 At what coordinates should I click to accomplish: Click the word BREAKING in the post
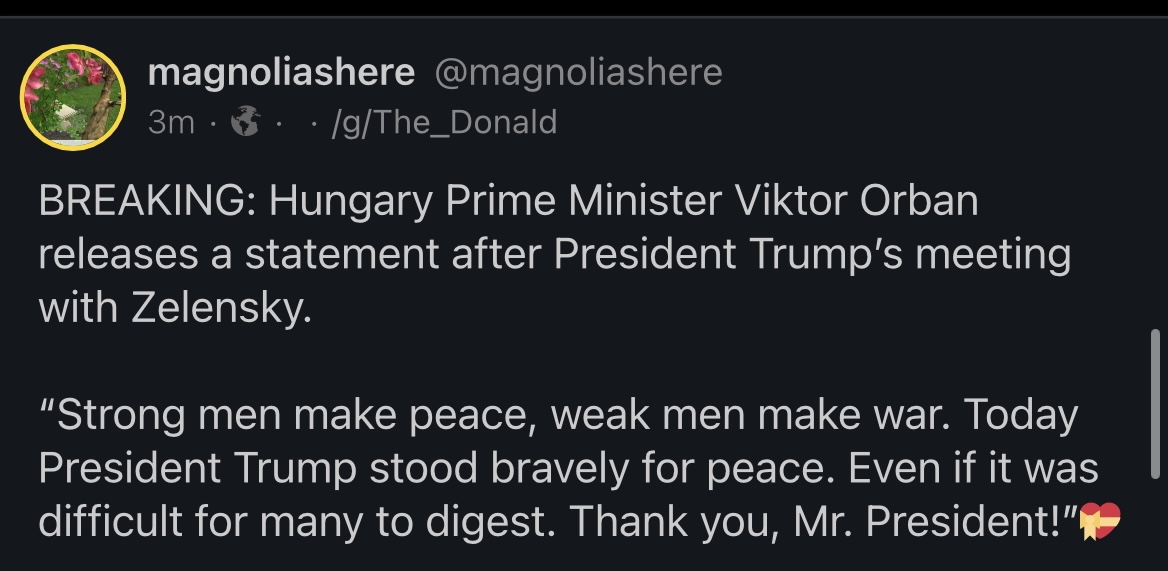tap(142, 202)
